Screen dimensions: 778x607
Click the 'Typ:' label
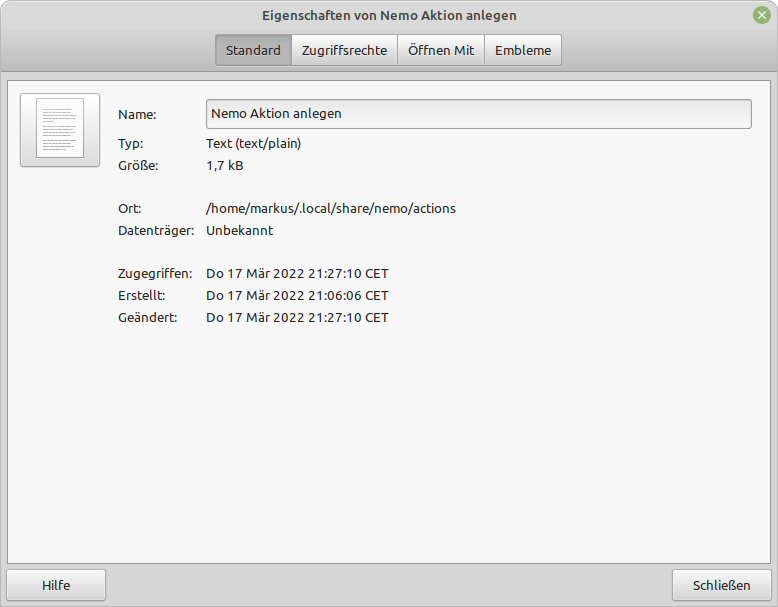coord(131,143)
